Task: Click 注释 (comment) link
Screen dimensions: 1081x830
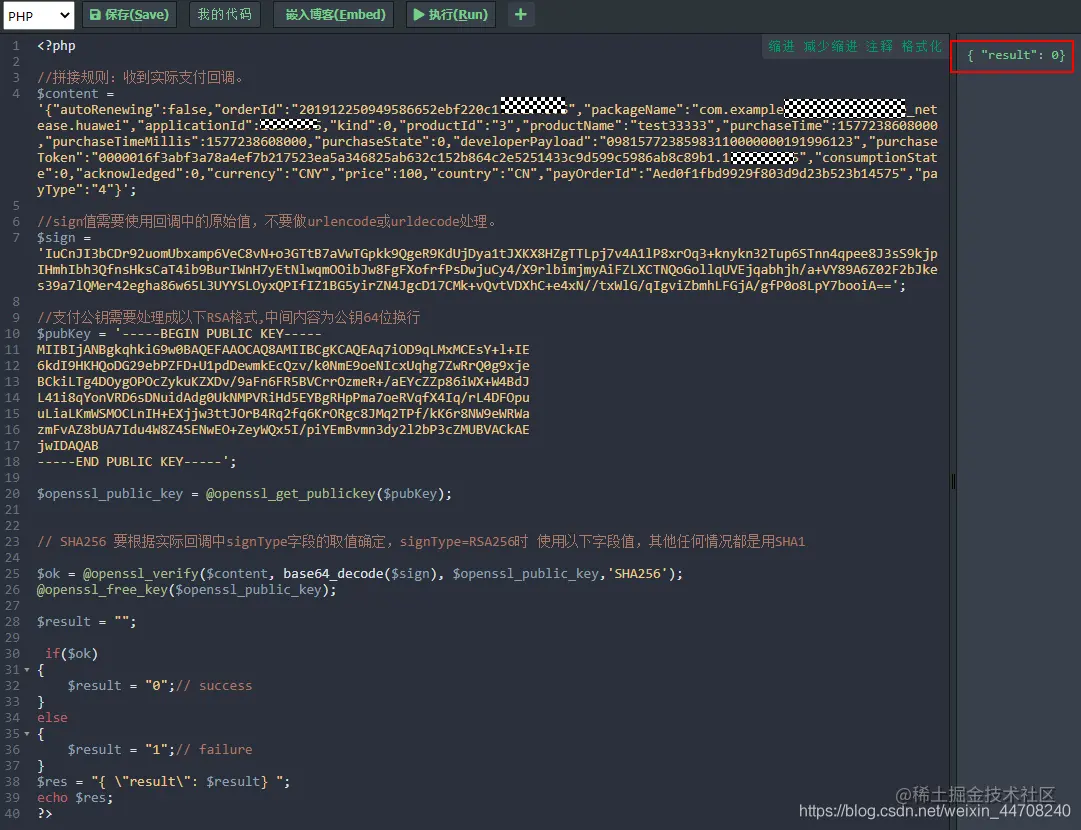Action: coord(880,46)
